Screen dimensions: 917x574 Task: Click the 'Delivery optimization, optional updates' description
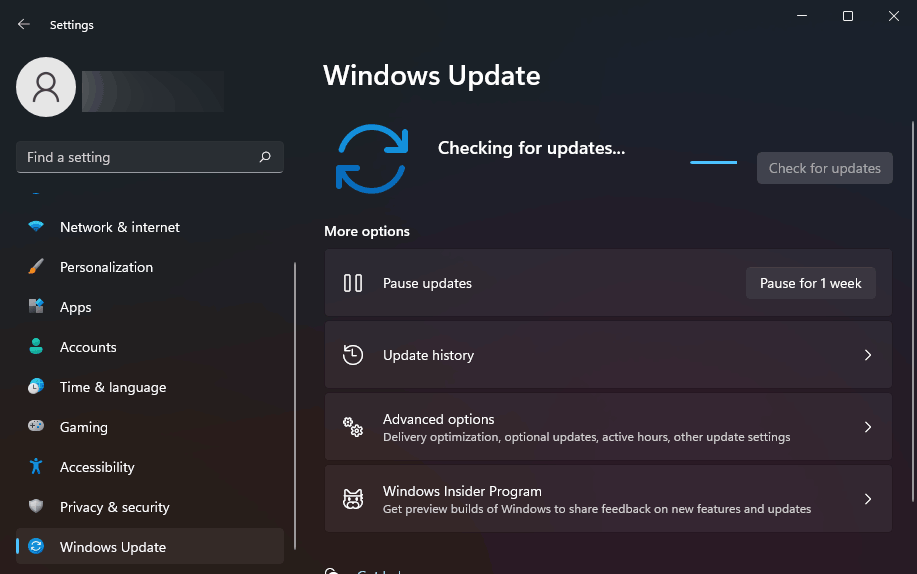(x=587, y=437)
